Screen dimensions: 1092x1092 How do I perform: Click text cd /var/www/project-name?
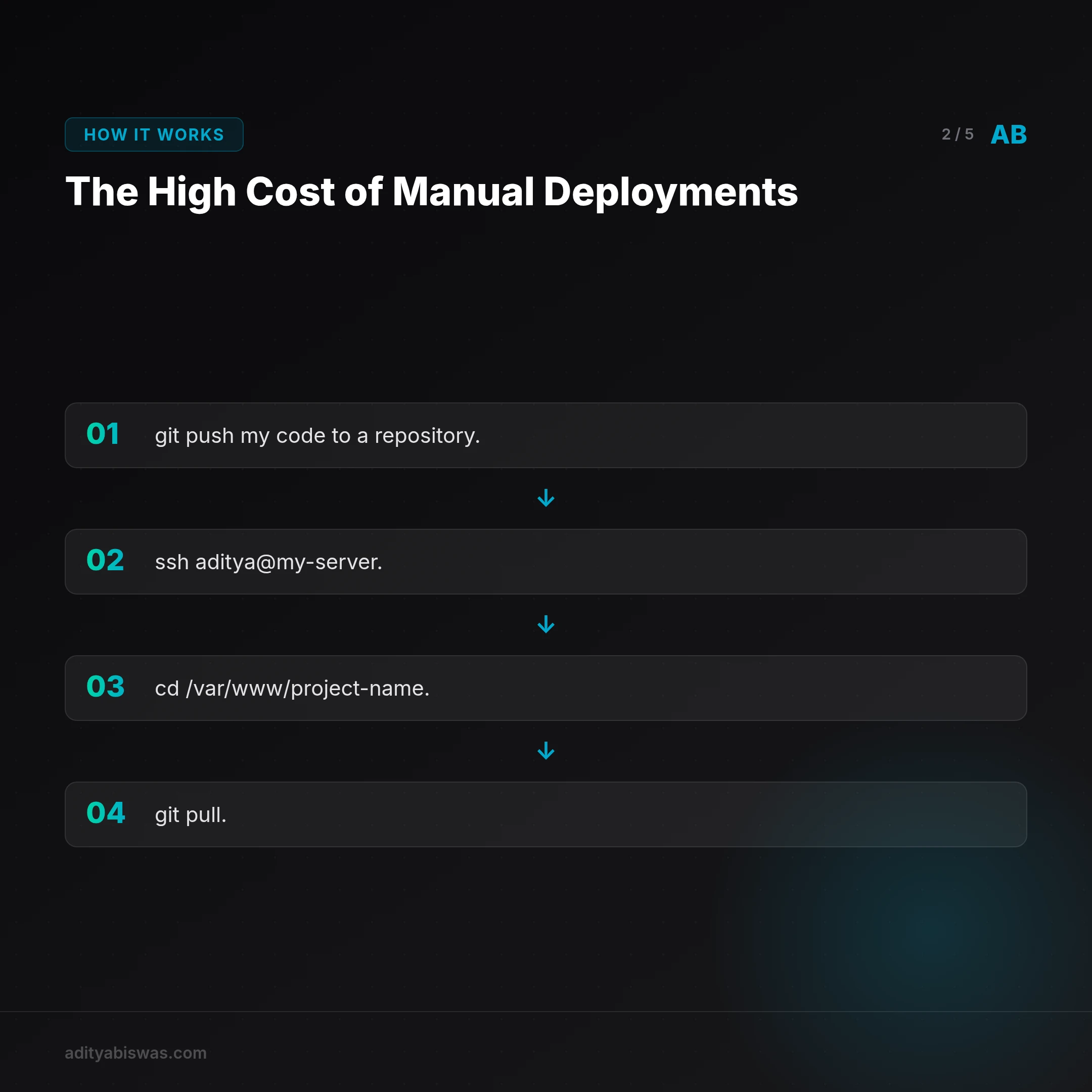[x=292, y=689]
